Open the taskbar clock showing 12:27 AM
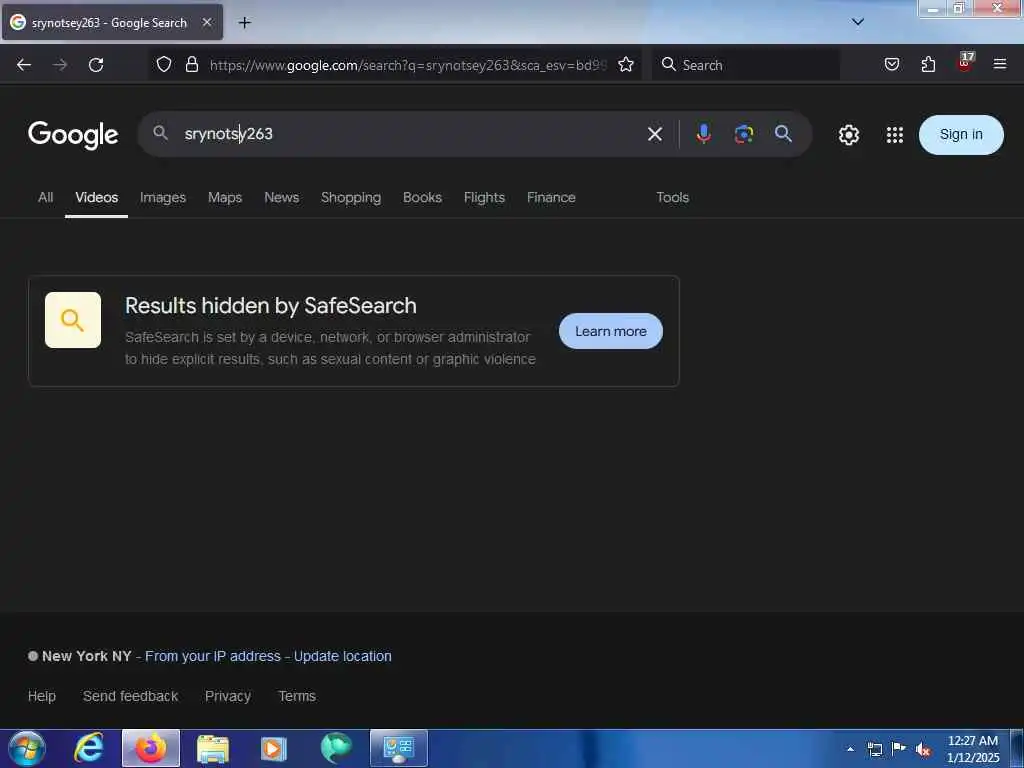The height and width of the screenshot is (768, 1024). point(973,749)
